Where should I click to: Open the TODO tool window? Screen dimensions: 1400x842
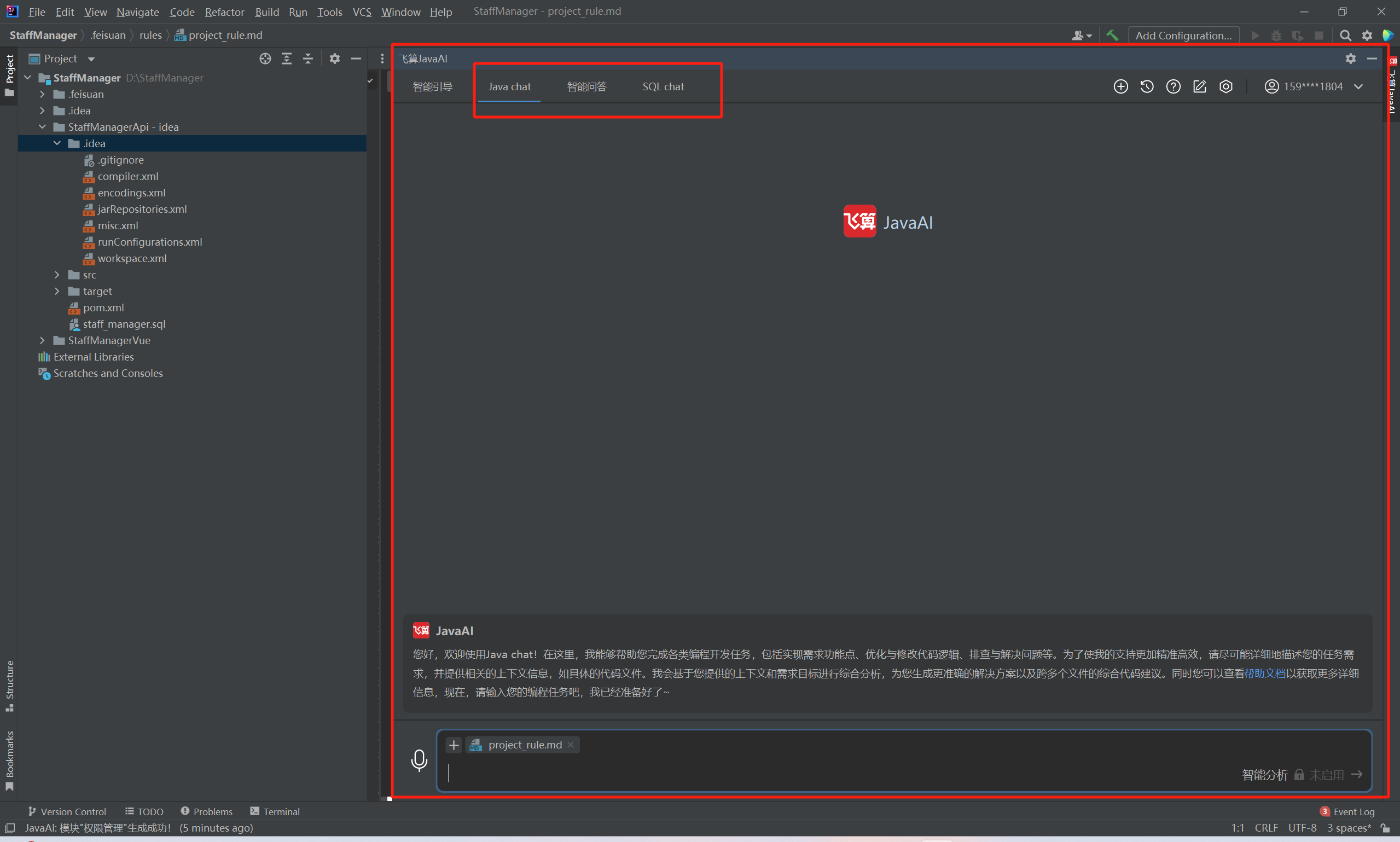144,811
